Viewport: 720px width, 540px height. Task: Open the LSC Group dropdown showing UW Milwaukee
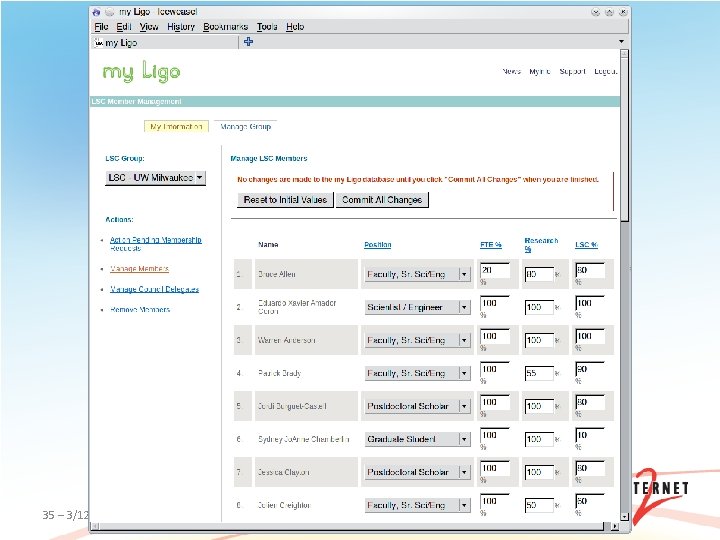click(x=155, y=178)
